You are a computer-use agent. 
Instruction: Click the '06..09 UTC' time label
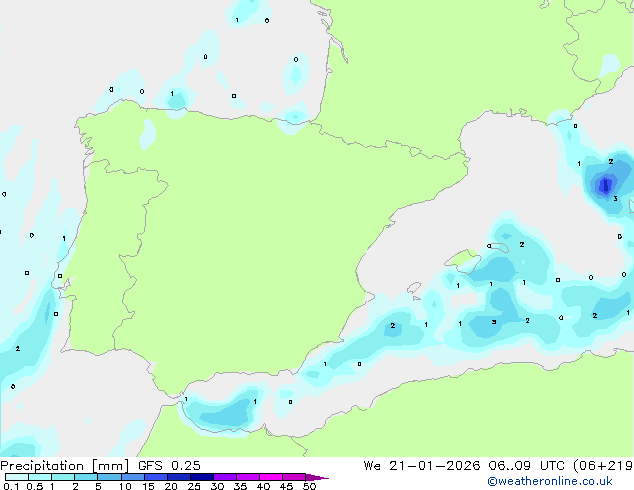click(x=527, y=466)
